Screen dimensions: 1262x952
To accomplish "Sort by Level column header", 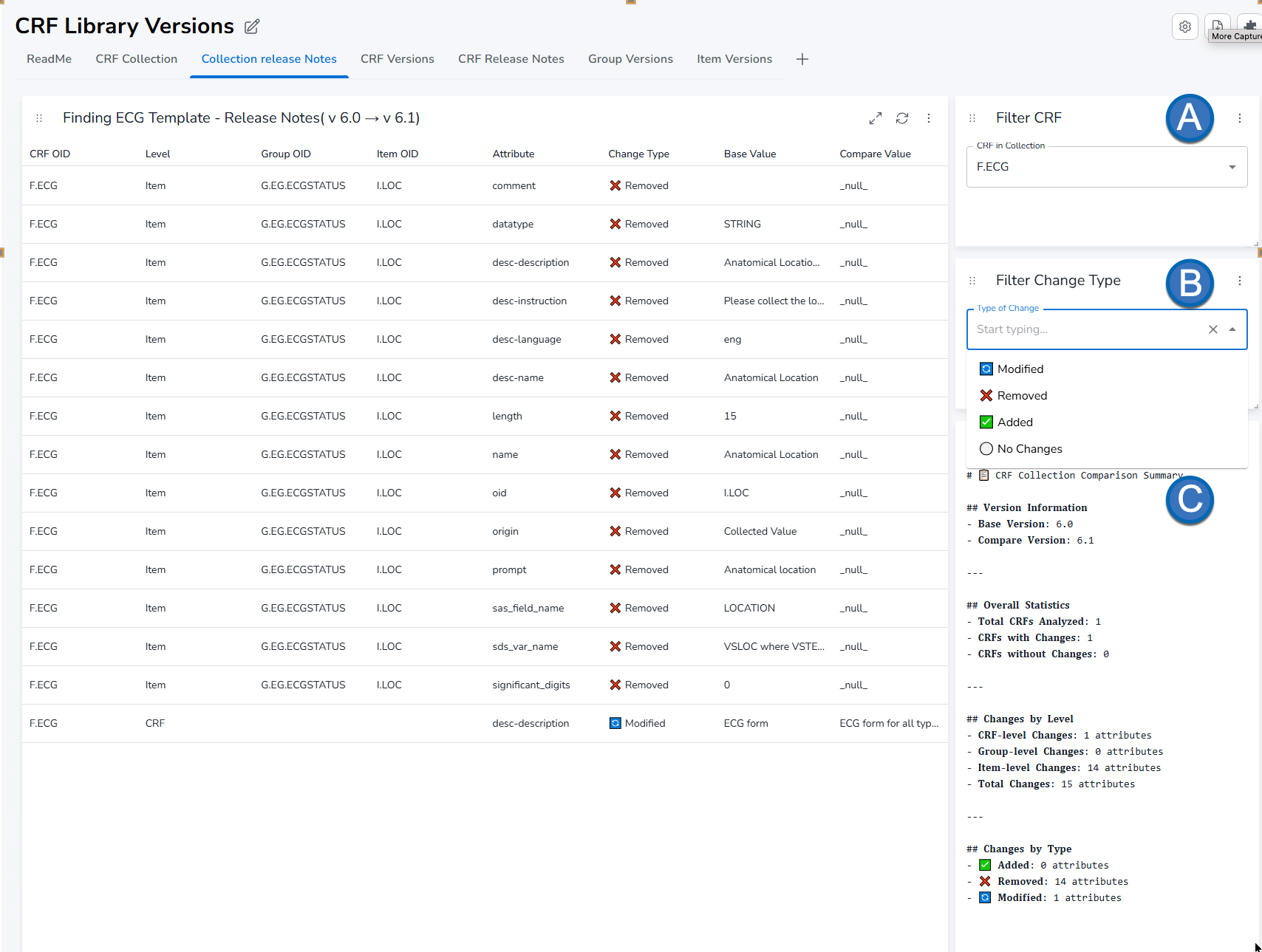I will pyautogui.click(x=157, y=154).
